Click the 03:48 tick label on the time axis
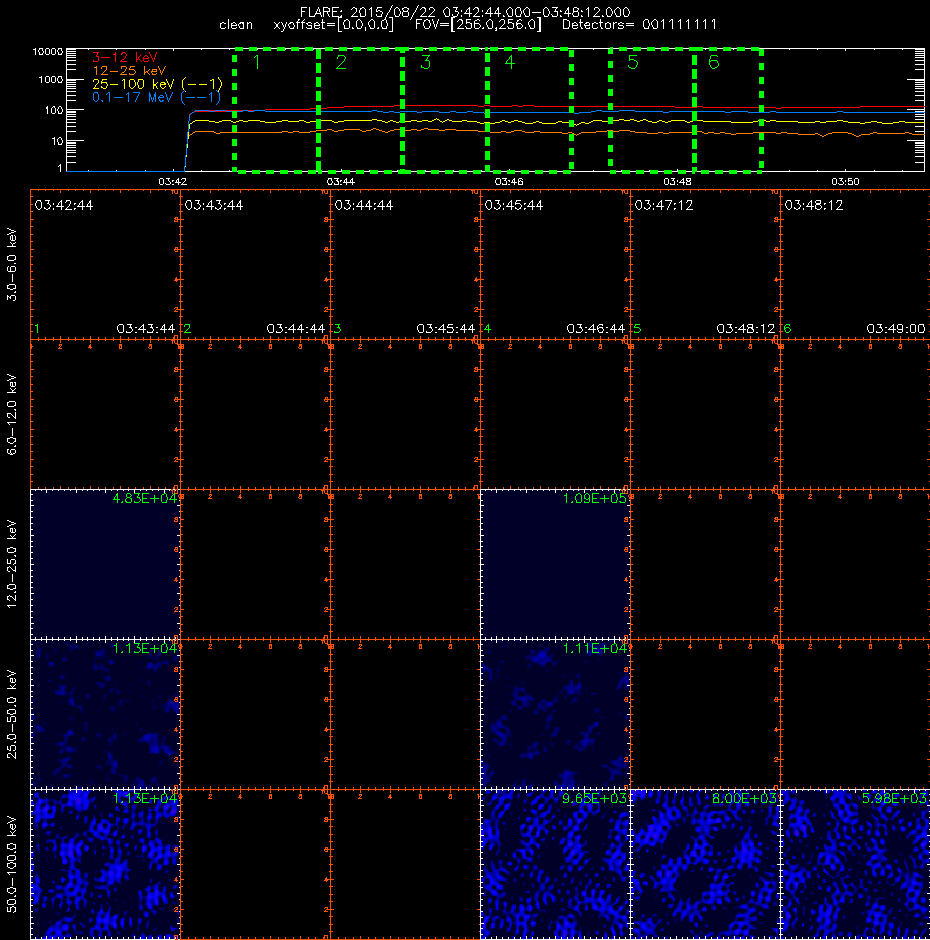Image resolution: width=930 pixels, height=940 pixels. (x=677, y=182)
